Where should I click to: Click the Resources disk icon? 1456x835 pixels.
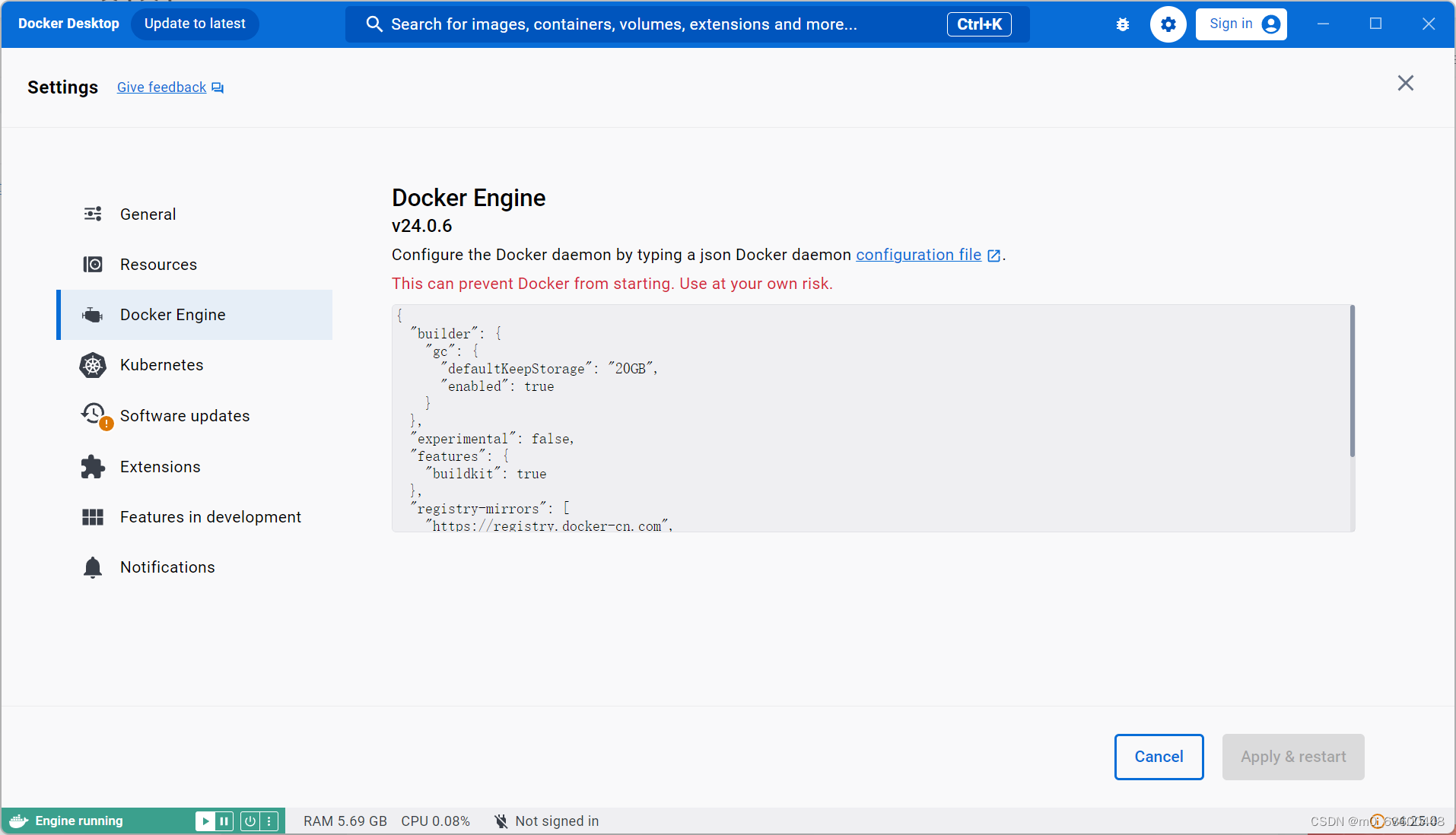[x=93, y=264]
